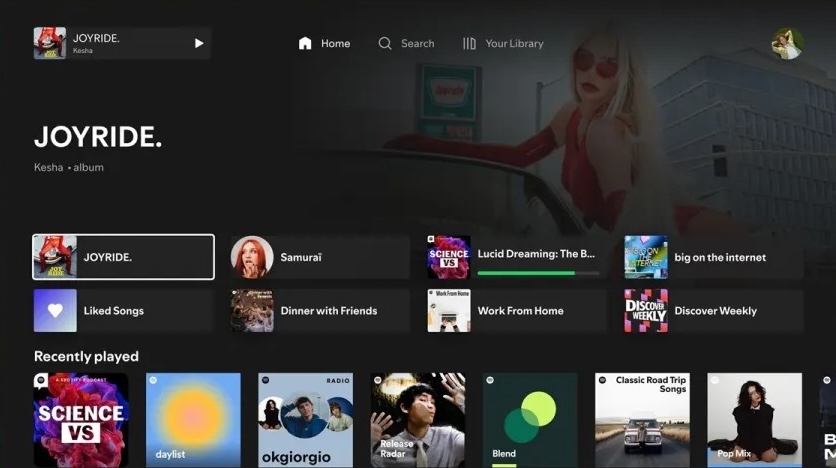Open Search via magnifying glass icon
The image size is (836, 468).
385,44
